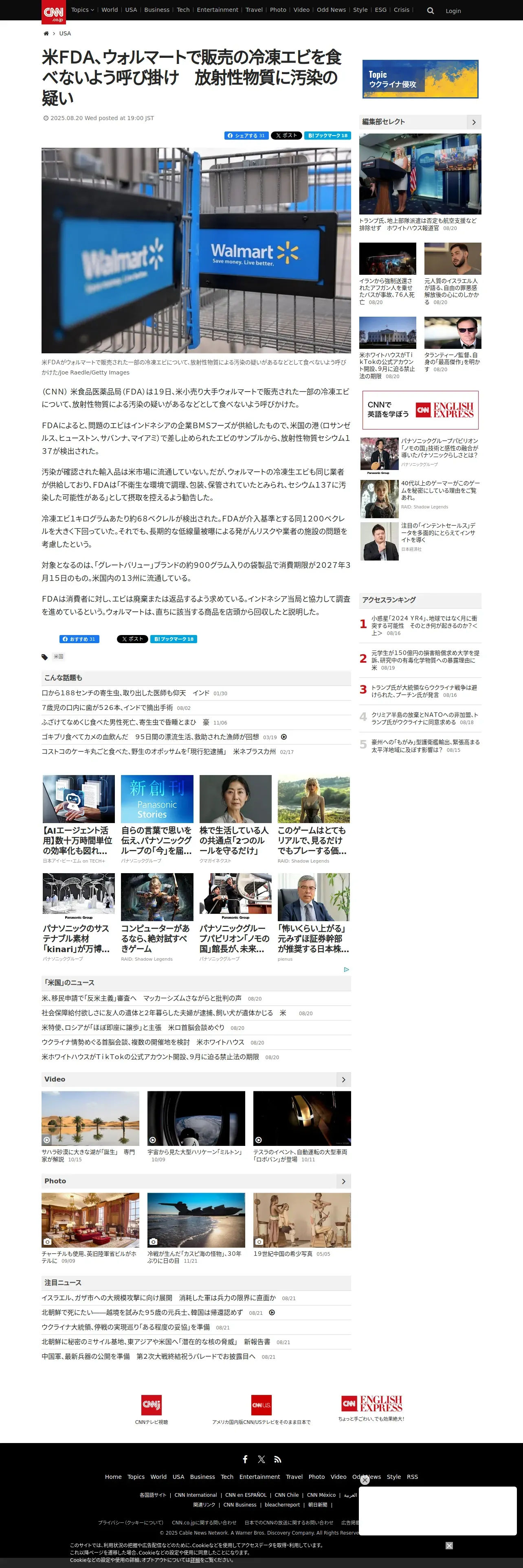Click the ad choices icon

pyautogui.click(x=347, y=969)
